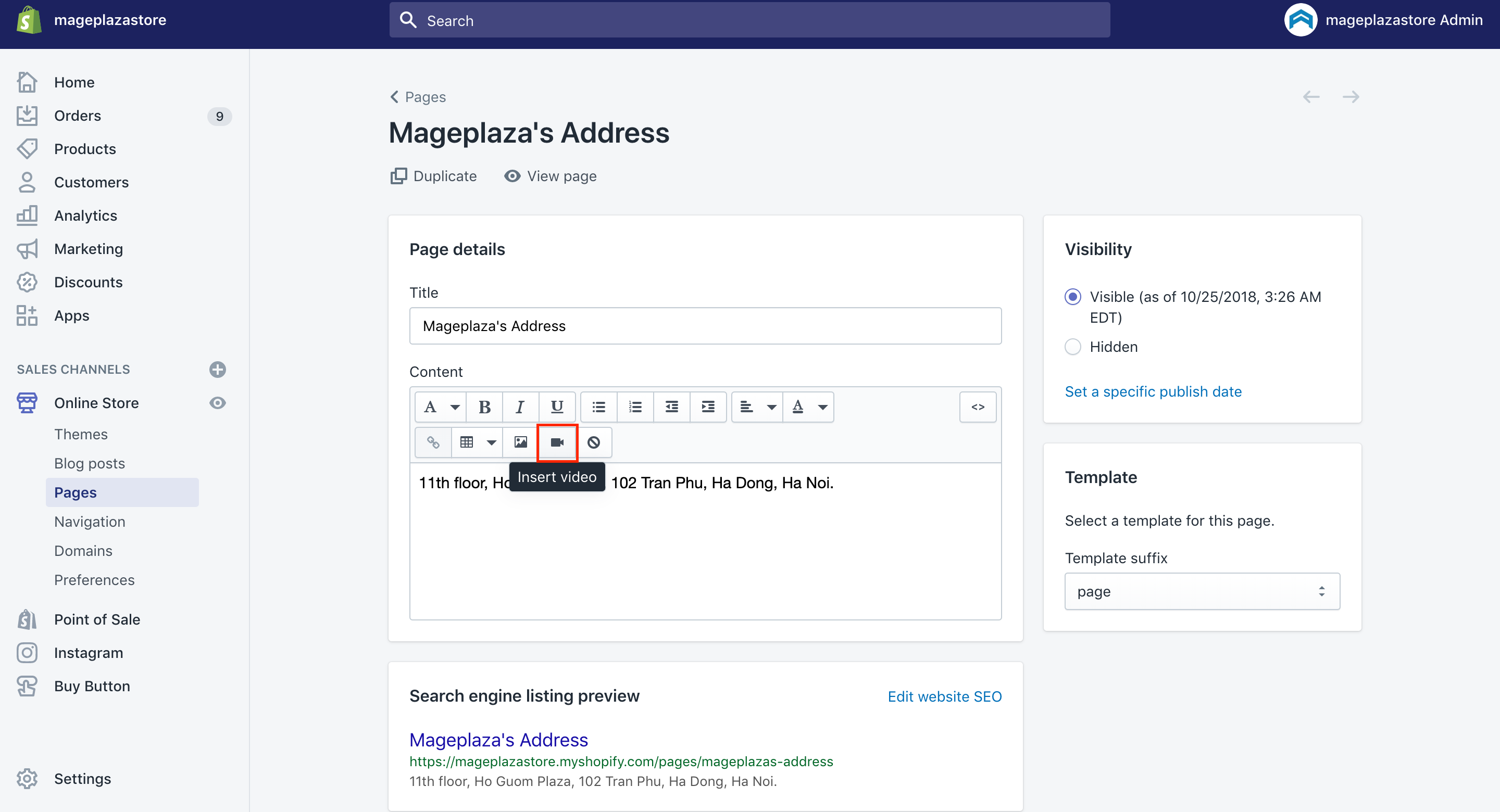The image size is (1500, 812).
Task: Click the insert image icon
Action: click(521, 442)
